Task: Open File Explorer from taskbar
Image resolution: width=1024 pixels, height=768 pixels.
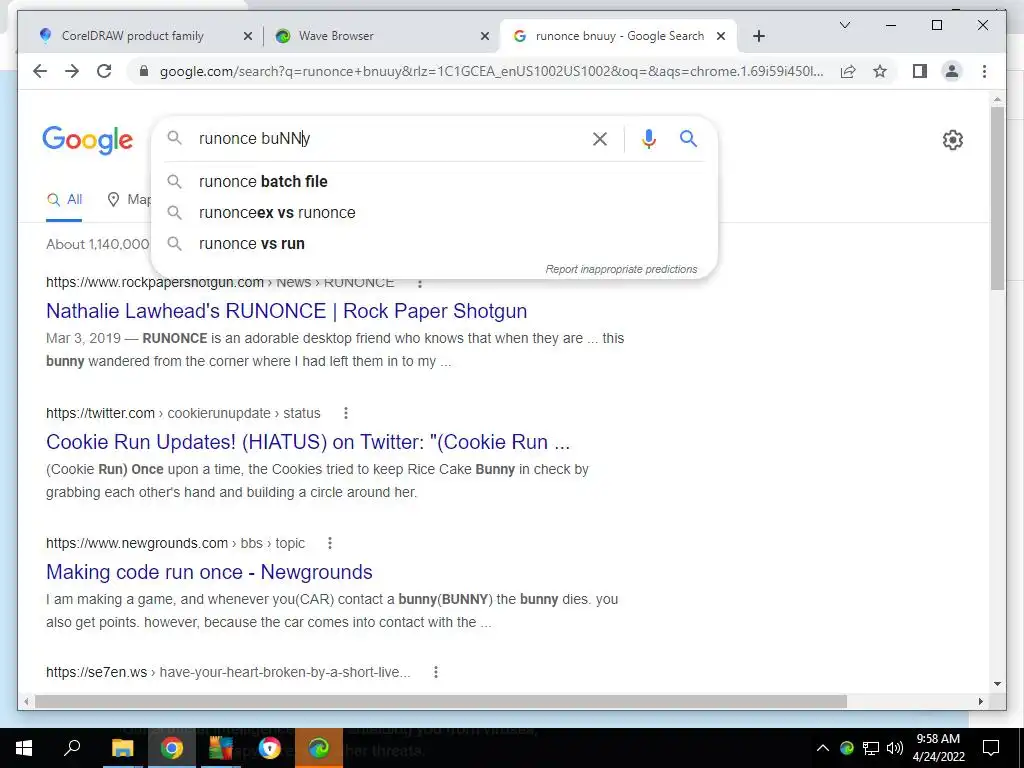Action: pyautogui.click(x=122, y=748)
